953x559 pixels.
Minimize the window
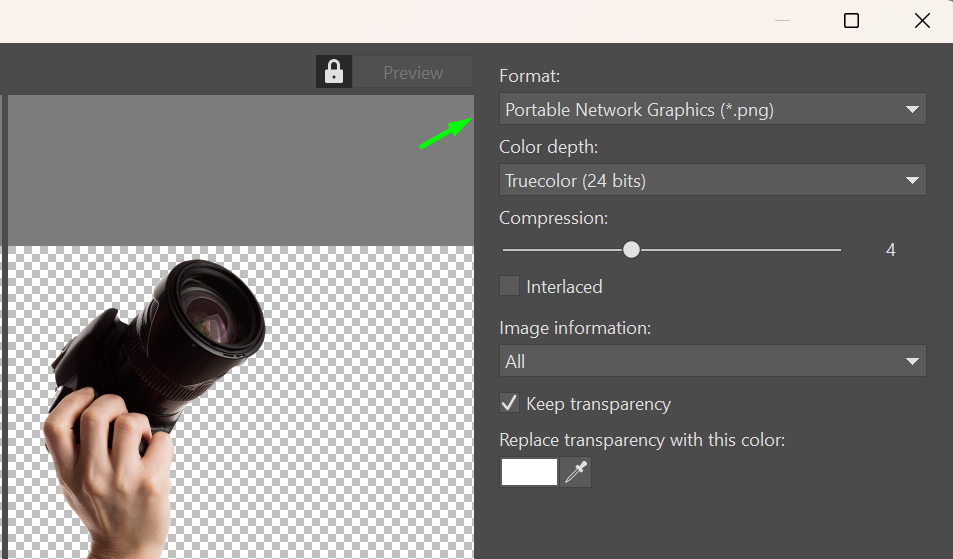[782, 21]
